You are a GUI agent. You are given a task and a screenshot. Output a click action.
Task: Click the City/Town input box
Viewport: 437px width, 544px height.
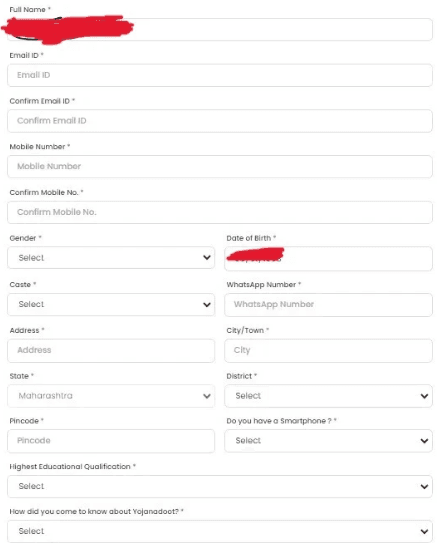point(328,350)
